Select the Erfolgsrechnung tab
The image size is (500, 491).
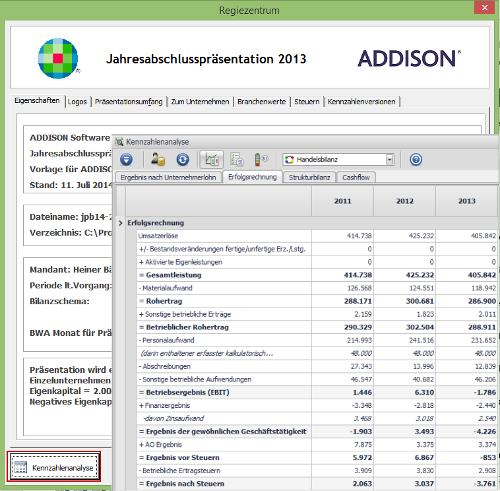pos(252,177)
